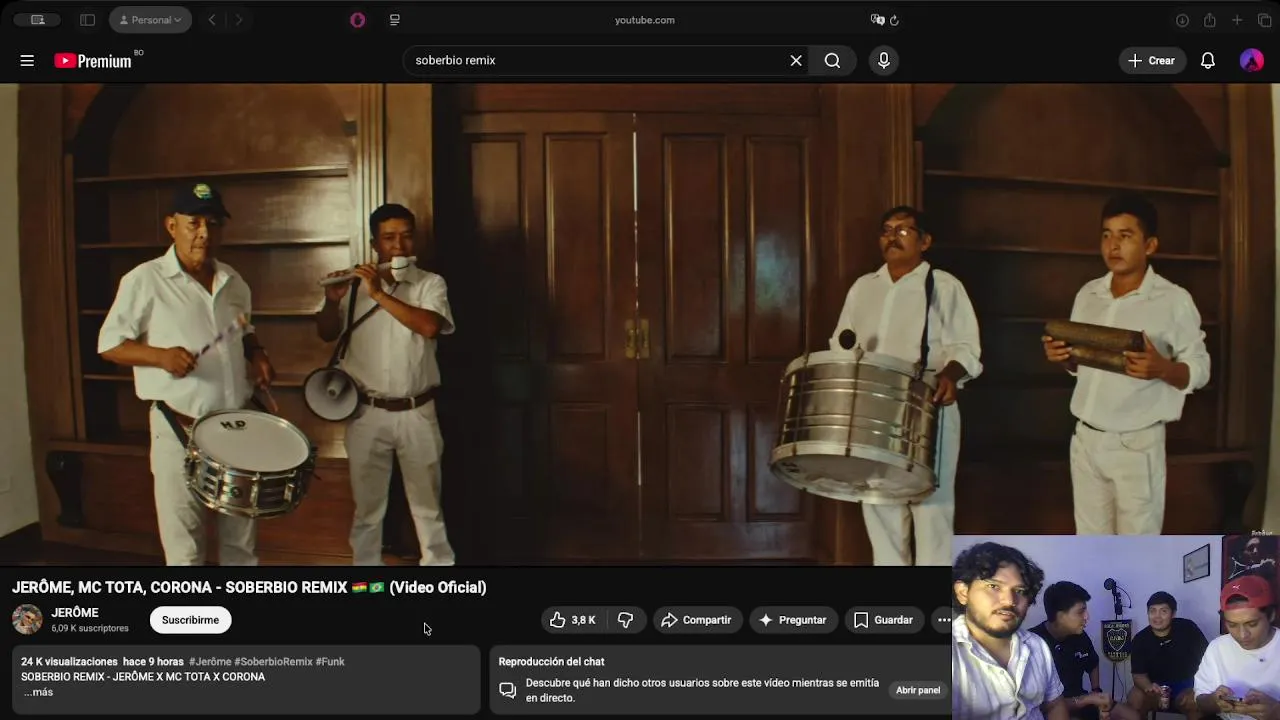Open the #Jerôme hashtag

(210, 662)
